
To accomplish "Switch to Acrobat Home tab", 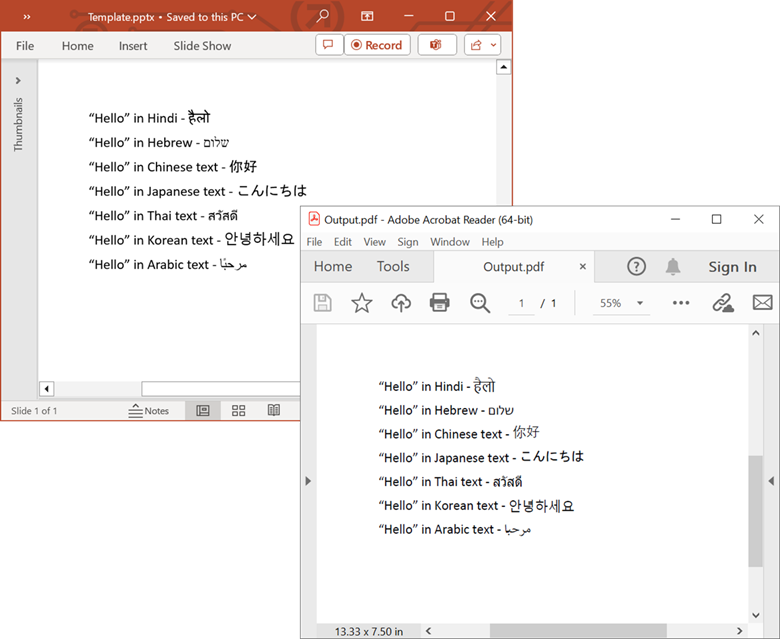I will [333, 267].
